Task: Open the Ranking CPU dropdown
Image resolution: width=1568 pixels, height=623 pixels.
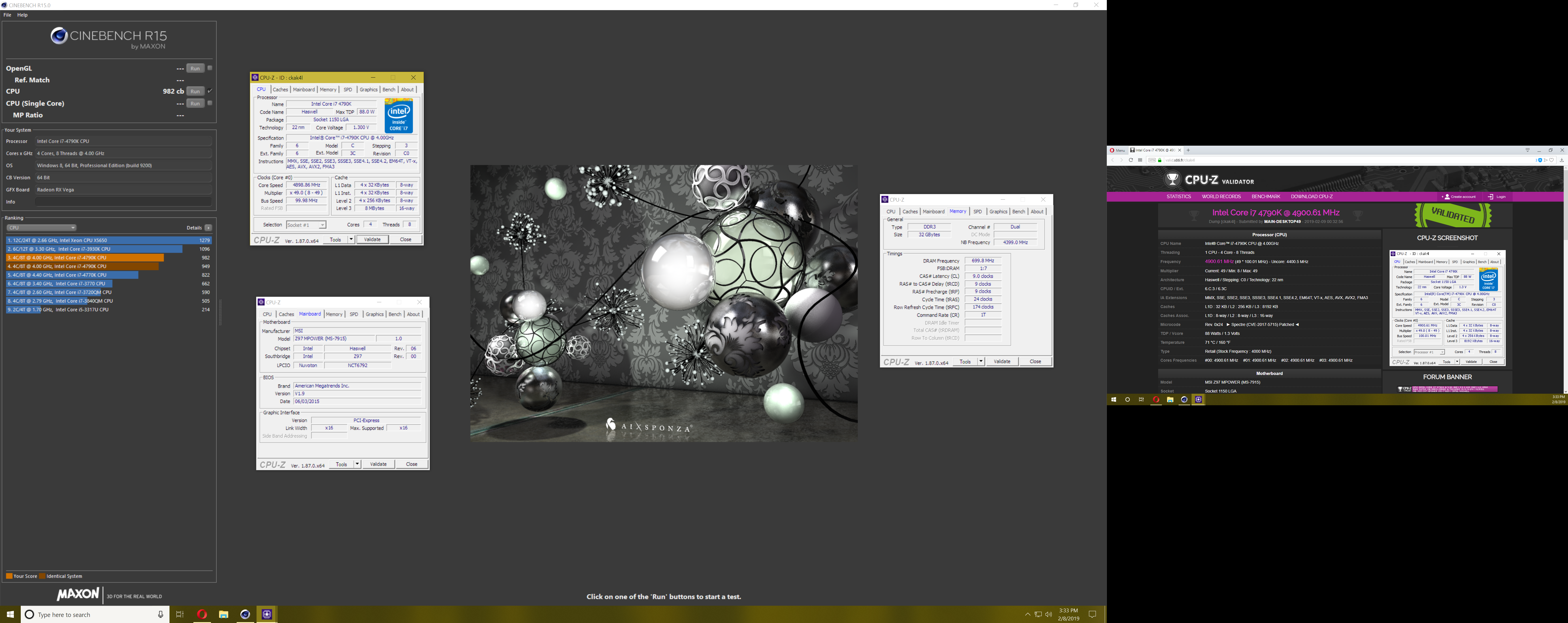Action: pos(42,228)
